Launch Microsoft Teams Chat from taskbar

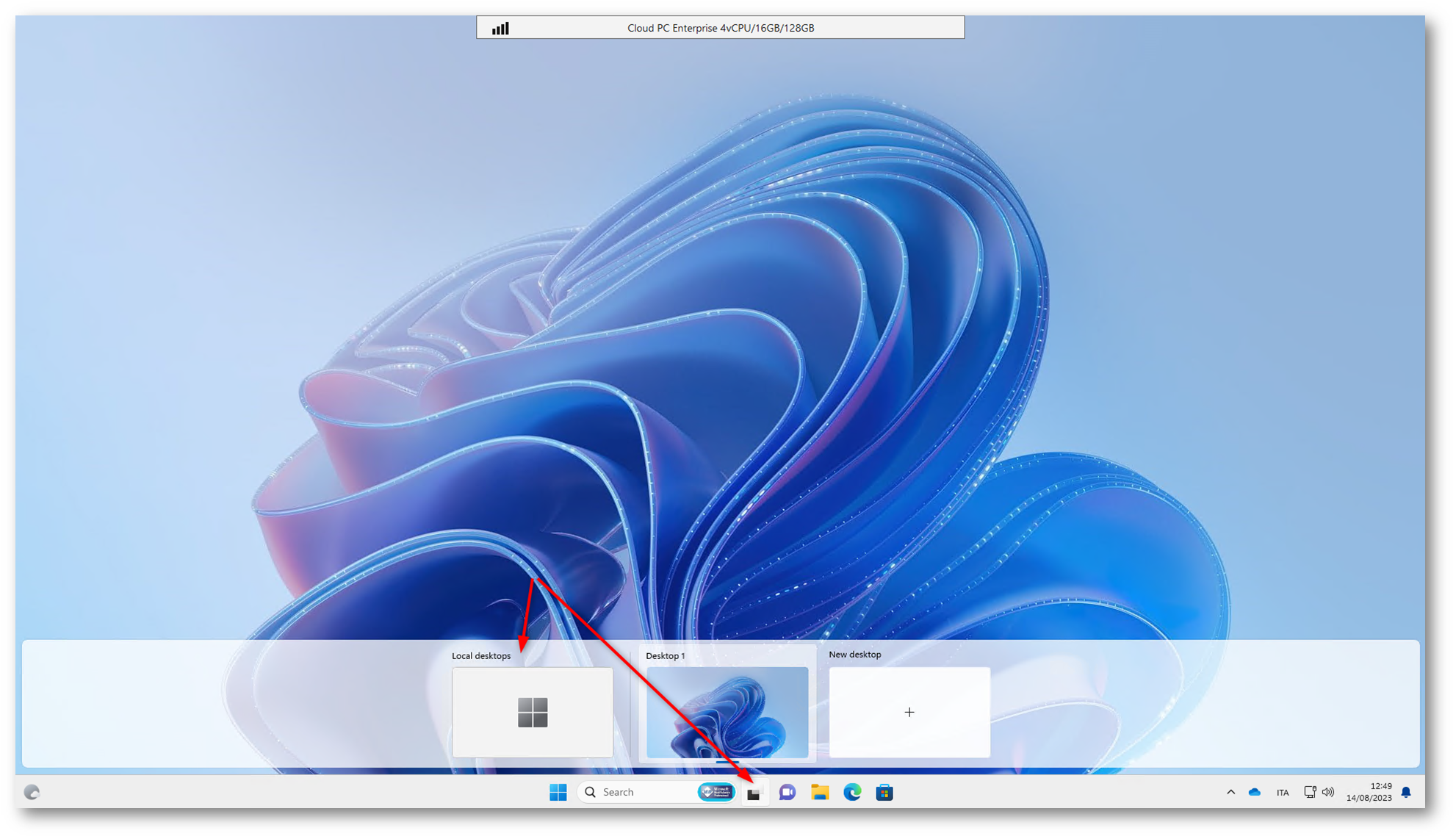[787, 792]
